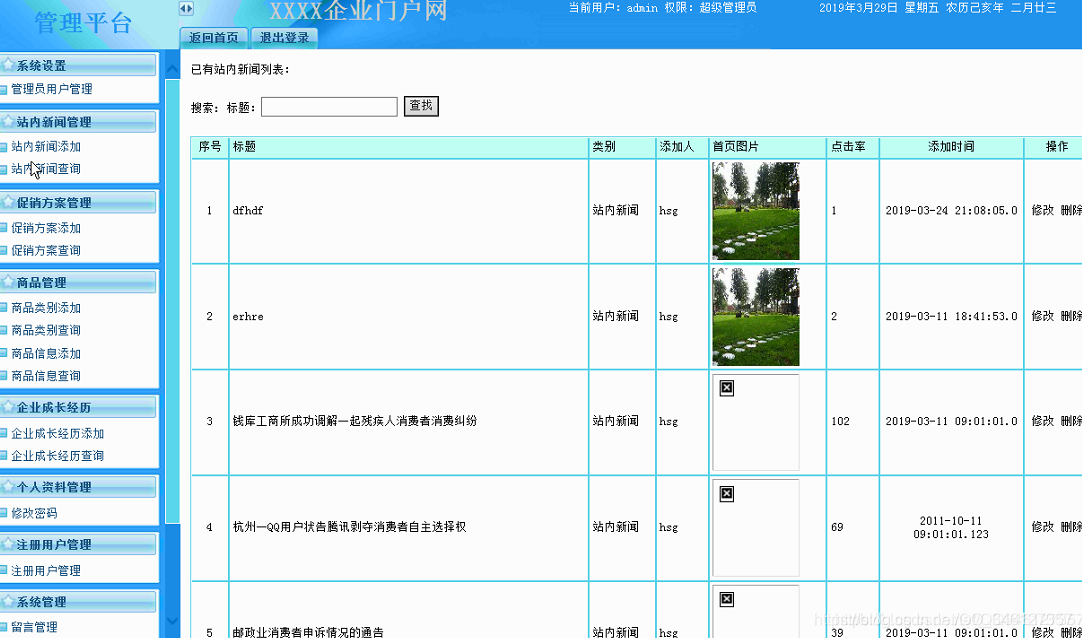Click the 操作 column header
This screenshot has width=1082, height=638.
(x=1056, y=146)
